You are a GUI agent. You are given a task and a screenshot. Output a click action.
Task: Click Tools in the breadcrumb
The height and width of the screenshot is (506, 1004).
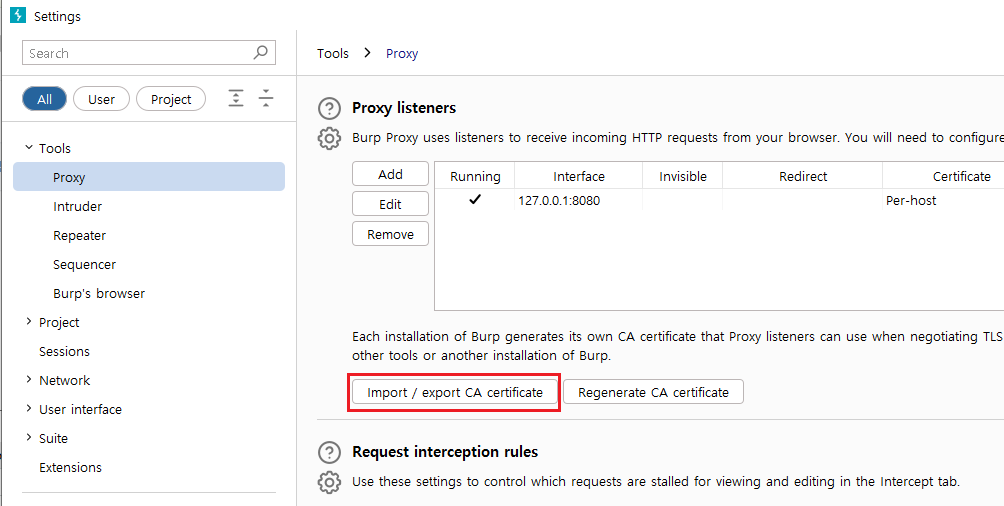click(x=332, y=53)
